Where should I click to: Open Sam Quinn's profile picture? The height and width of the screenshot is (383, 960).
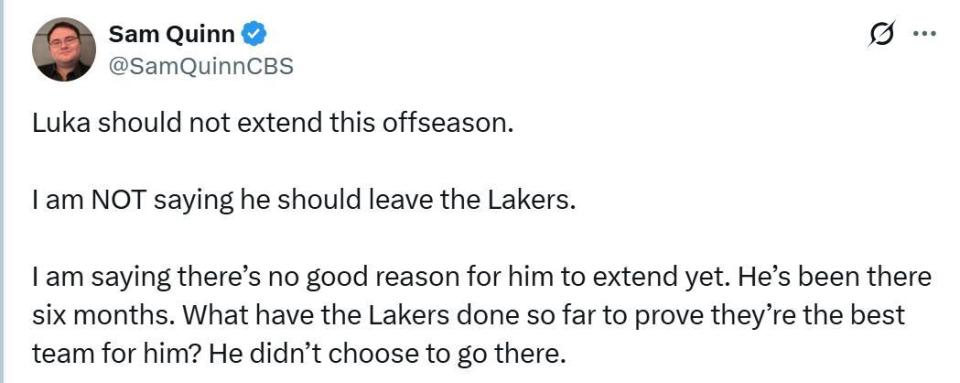pos(64,49)
